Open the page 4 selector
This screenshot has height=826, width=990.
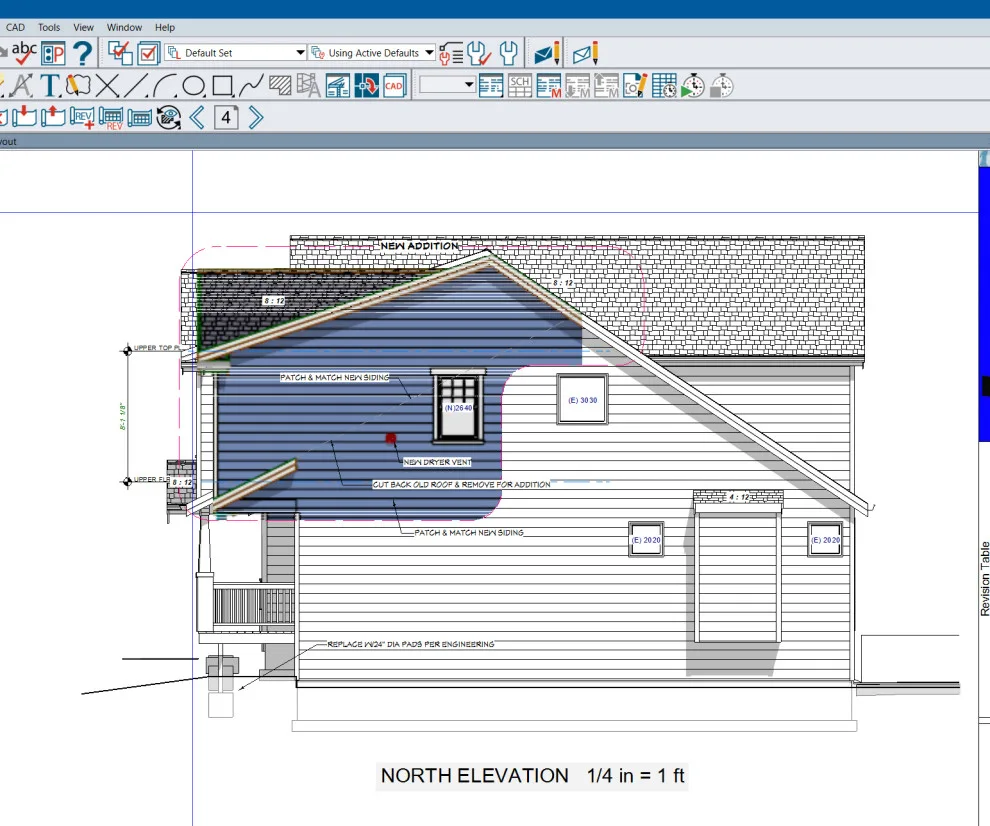(226, 117)
